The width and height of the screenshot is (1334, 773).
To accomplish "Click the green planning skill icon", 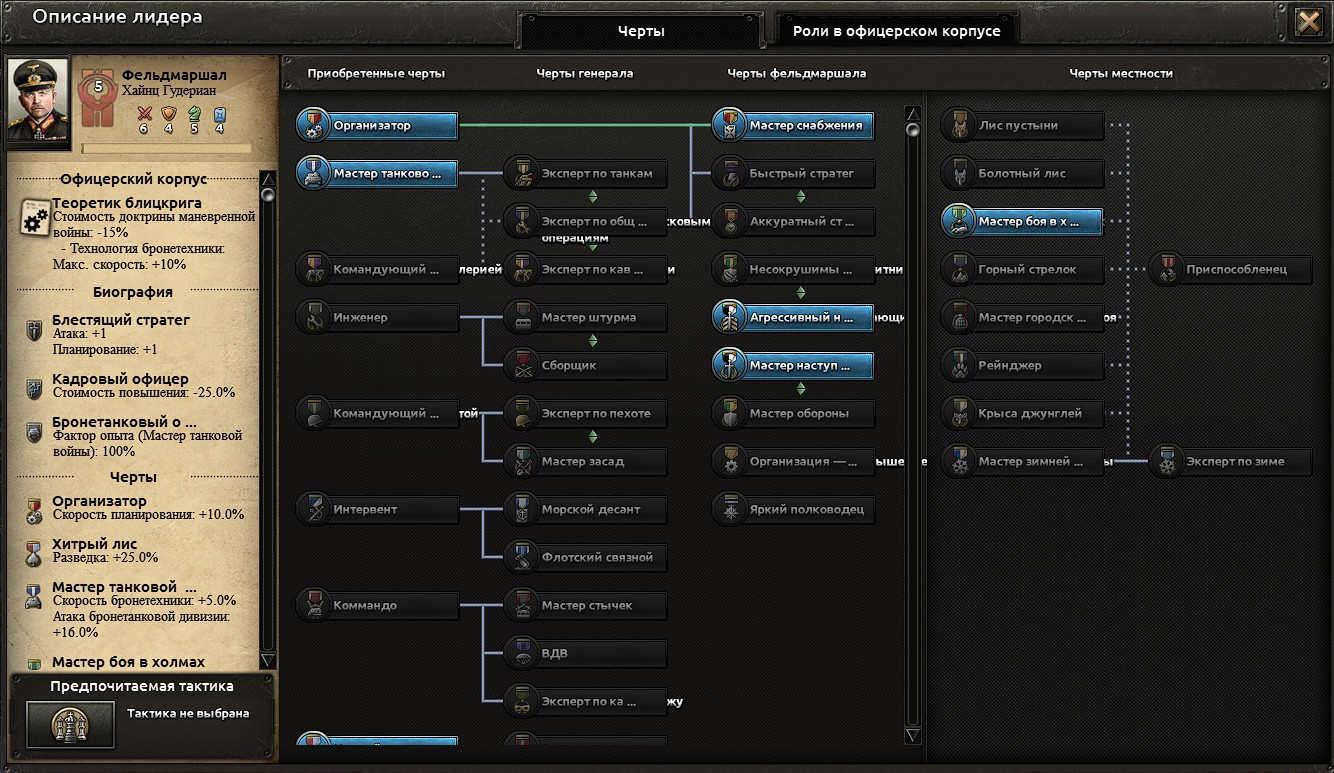I will tap(195, 114).
